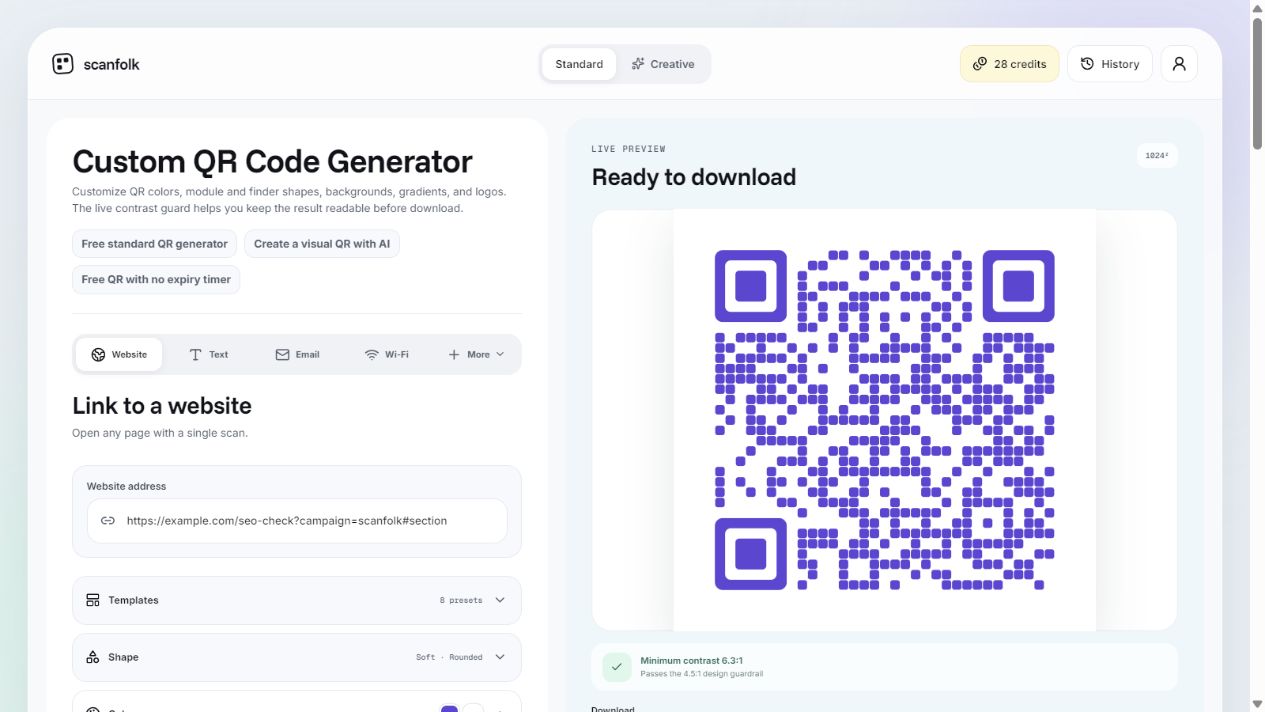Click the scrollbar down arrow
The image size is (1265, 712).
coord(1257,704)
